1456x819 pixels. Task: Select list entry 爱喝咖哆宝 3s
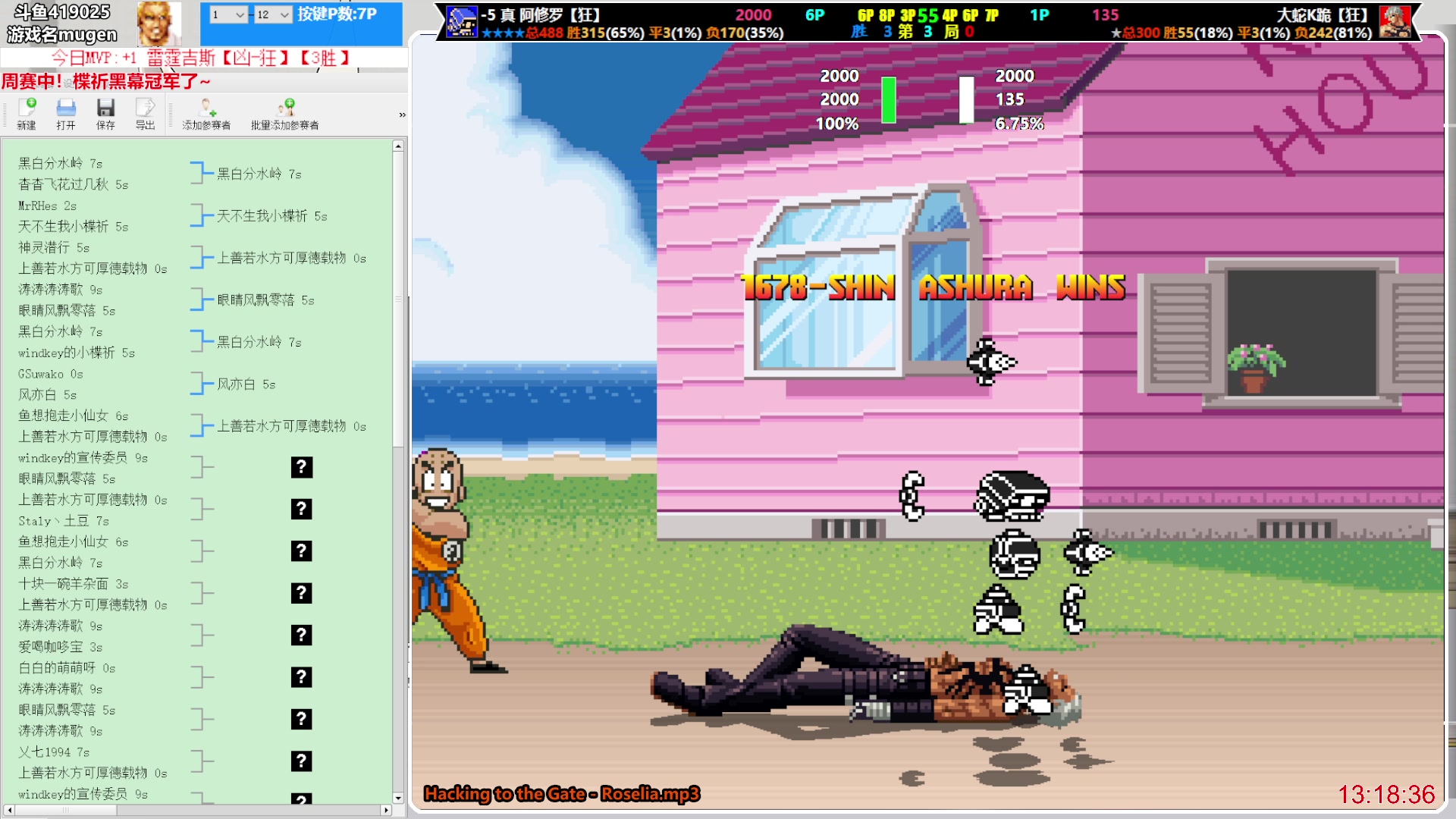61,647
